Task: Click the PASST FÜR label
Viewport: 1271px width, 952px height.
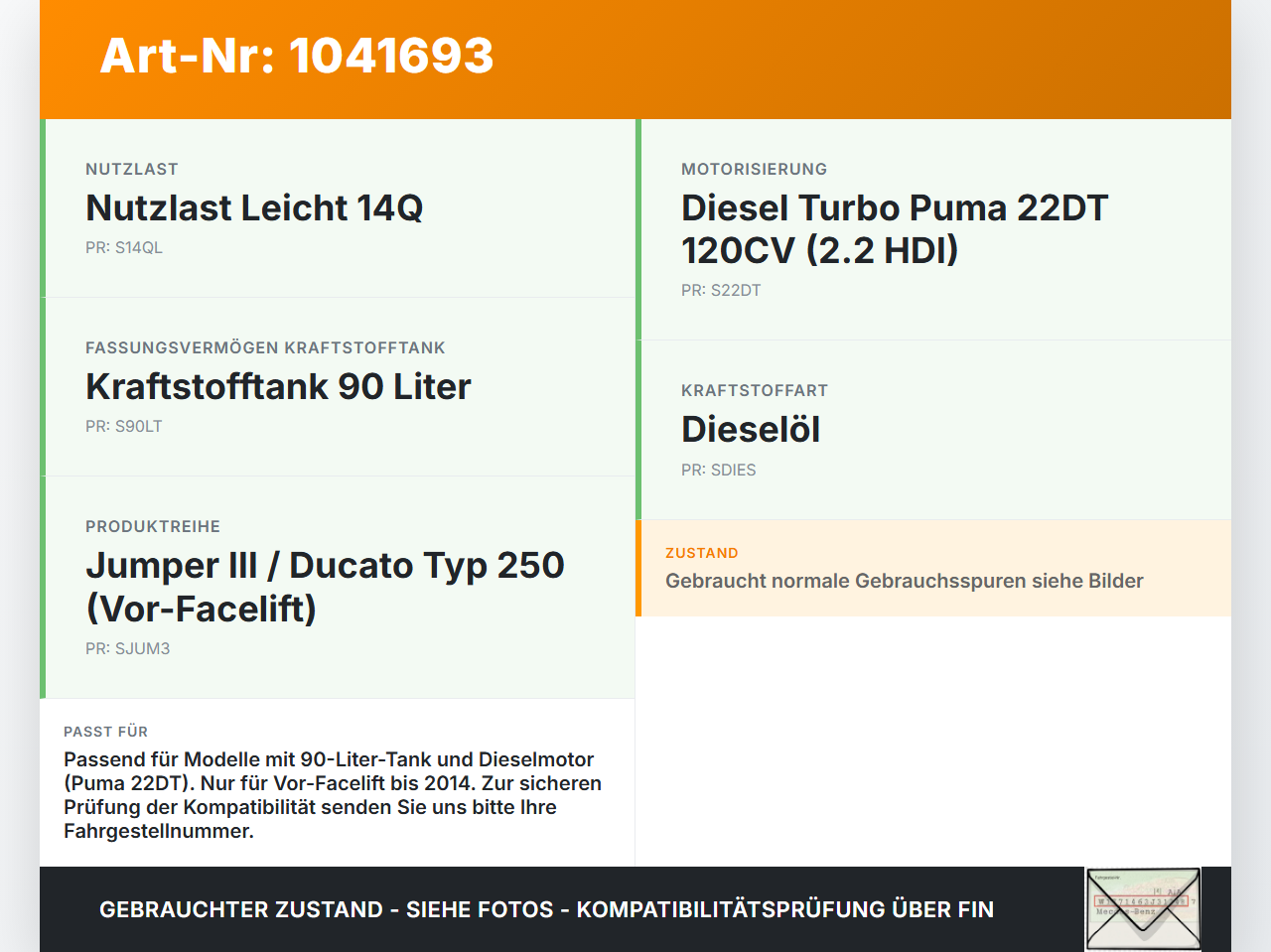Action: [105, 732]
